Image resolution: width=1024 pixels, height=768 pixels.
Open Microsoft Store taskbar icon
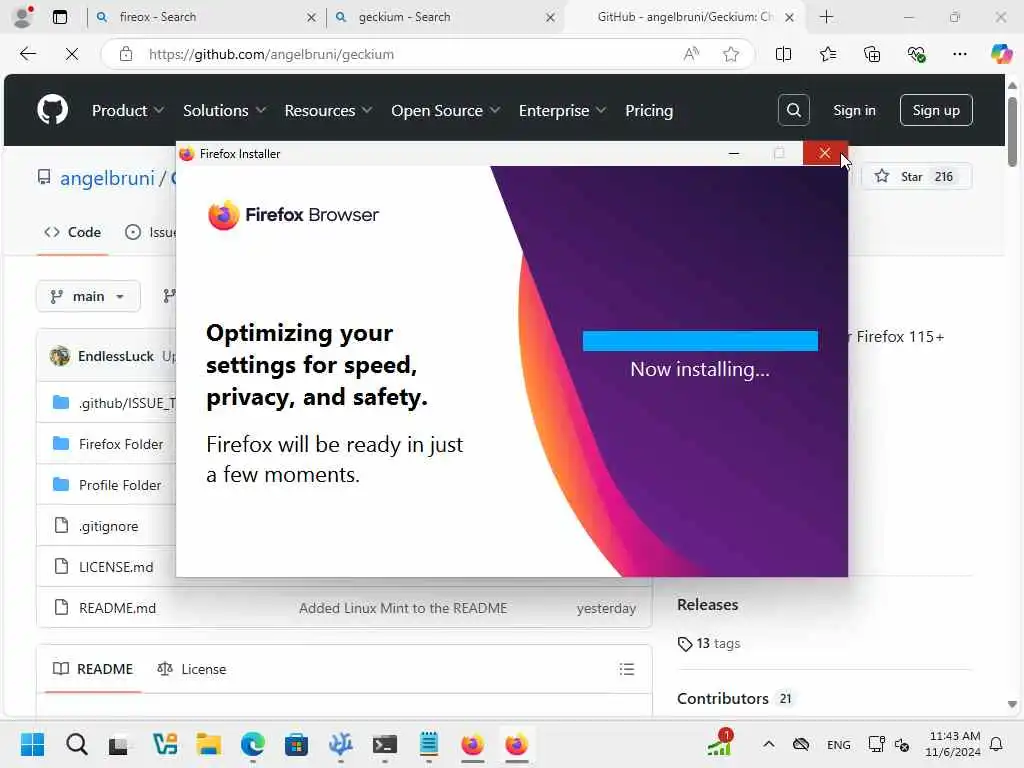point(296,744)
